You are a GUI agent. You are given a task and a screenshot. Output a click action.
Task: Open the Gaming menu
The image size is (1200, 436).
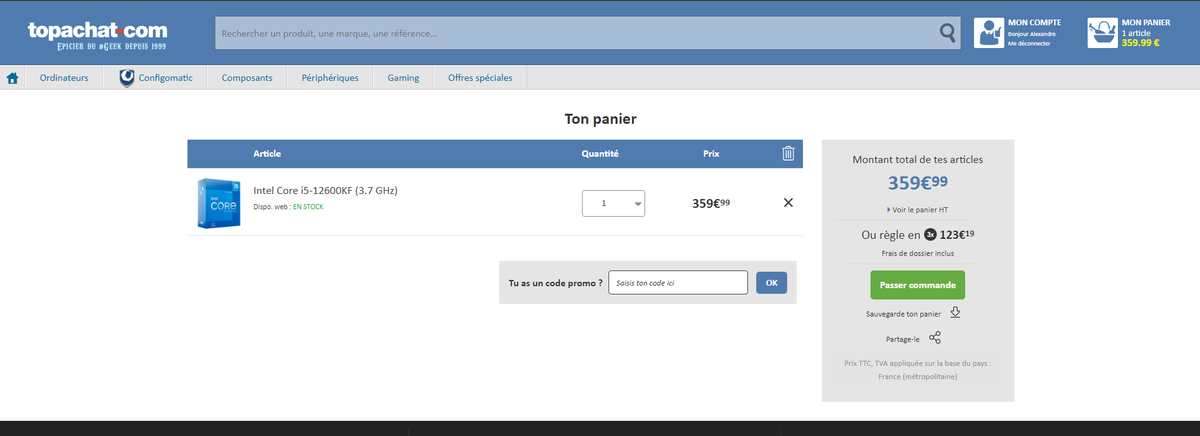[403, 78]
